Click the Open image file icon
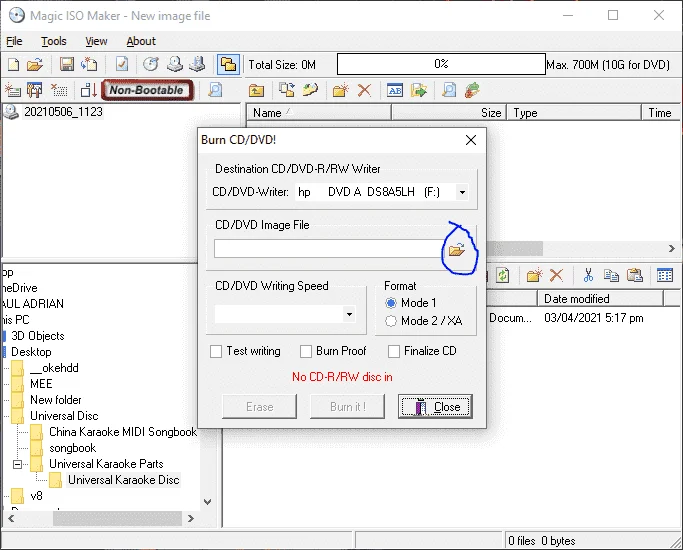The height and width of the screenshot is (550, 683). [x=35, y=64]
